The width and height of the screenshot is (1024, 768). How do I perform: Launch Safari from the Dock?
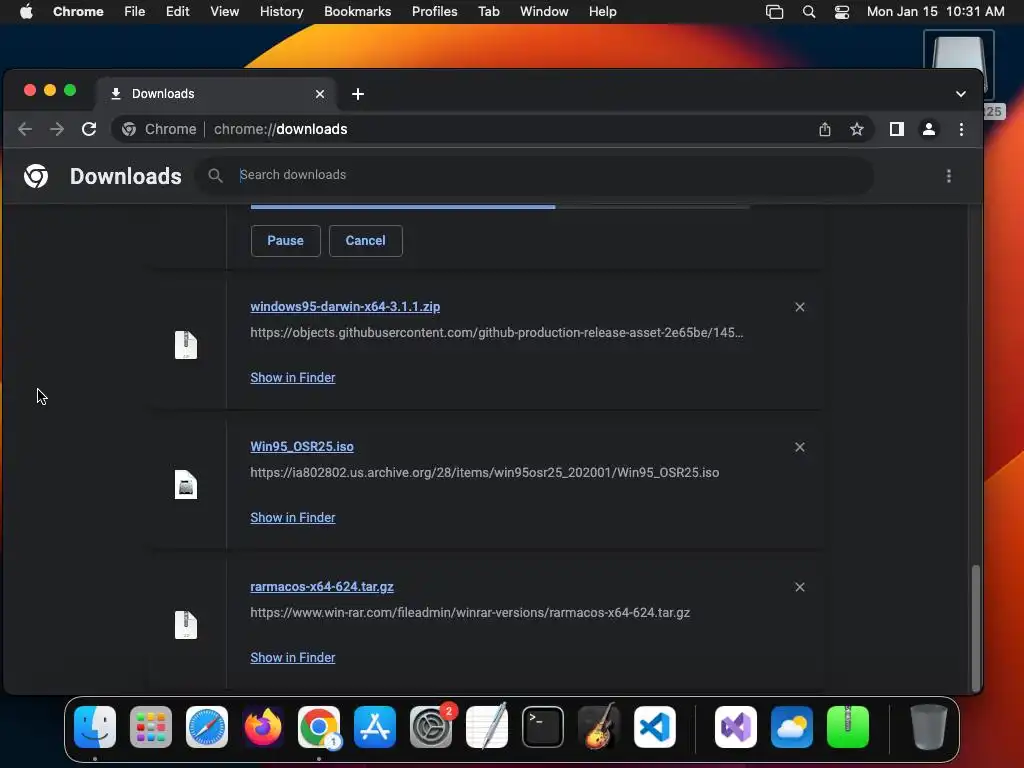(x=207, y=727)
